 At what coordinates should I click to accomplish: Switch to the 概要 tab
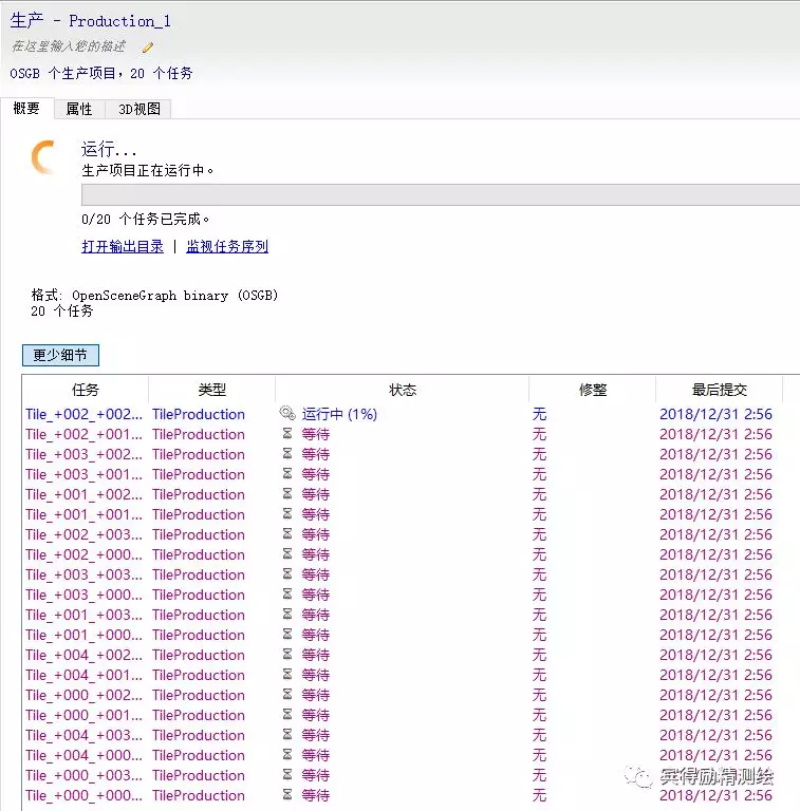tap(27, 109)
